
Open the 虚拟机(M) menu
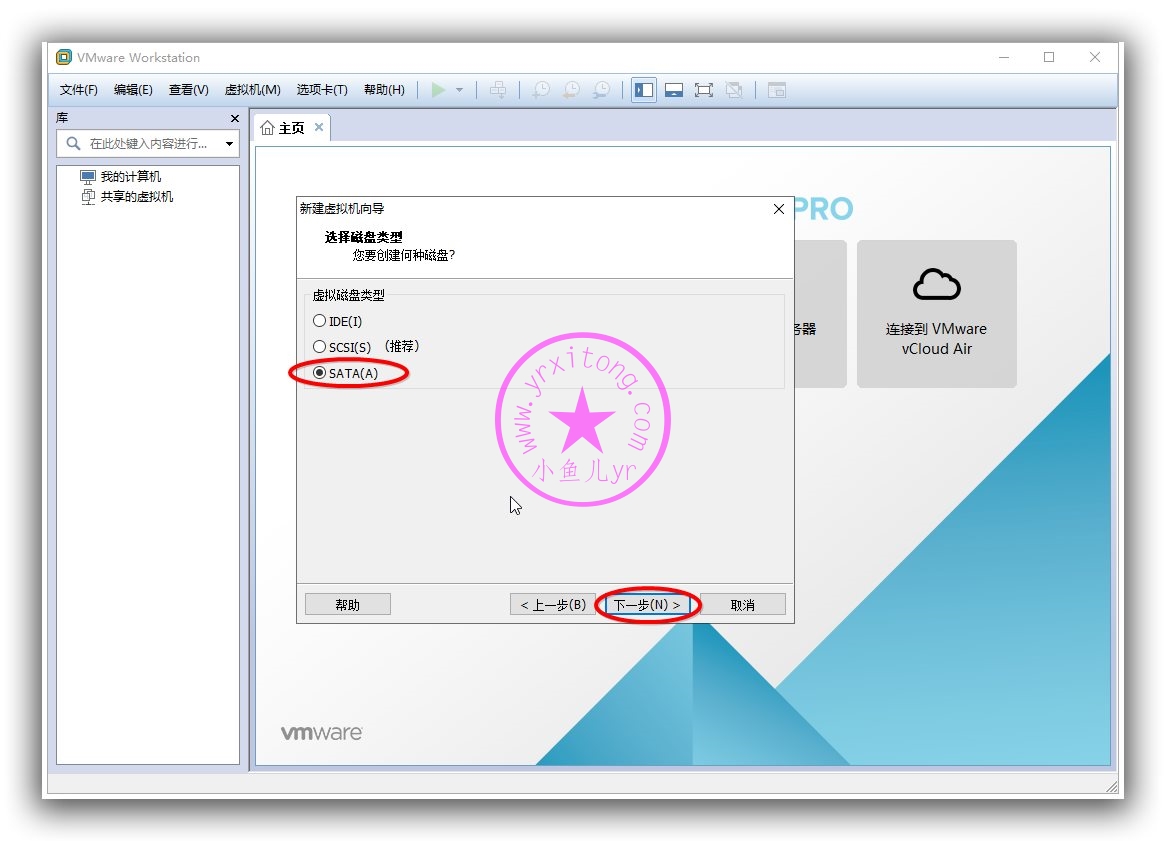tap(252, 90)
